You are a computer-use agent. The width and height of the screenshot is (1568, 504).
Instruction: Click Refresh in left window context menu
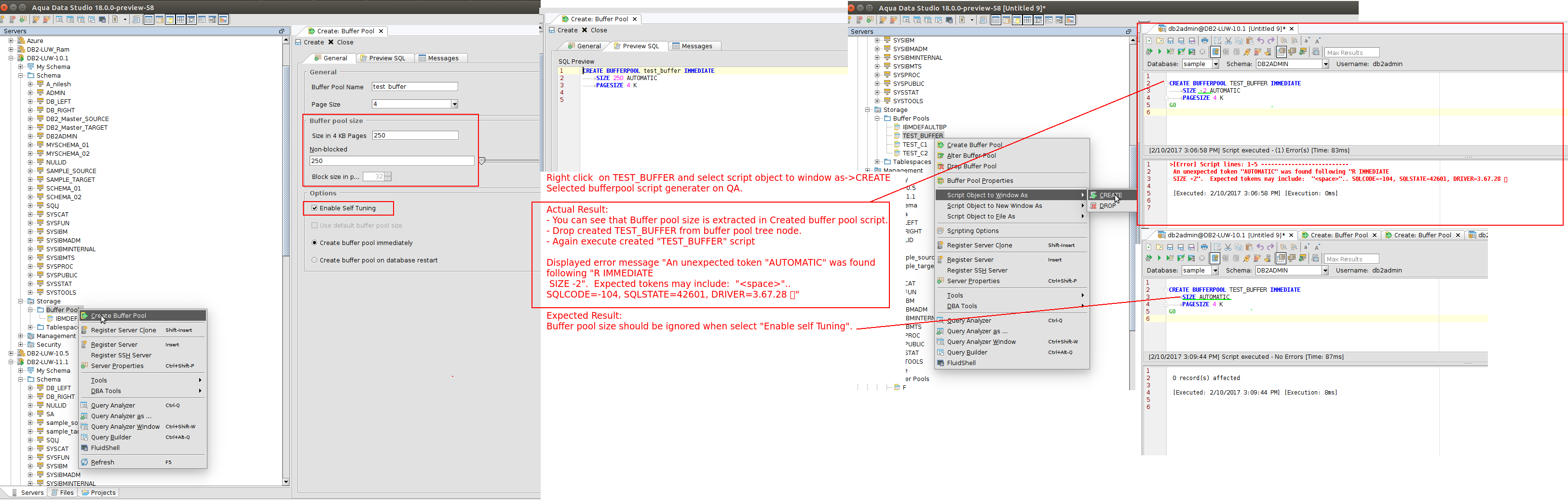pos(102,463)
